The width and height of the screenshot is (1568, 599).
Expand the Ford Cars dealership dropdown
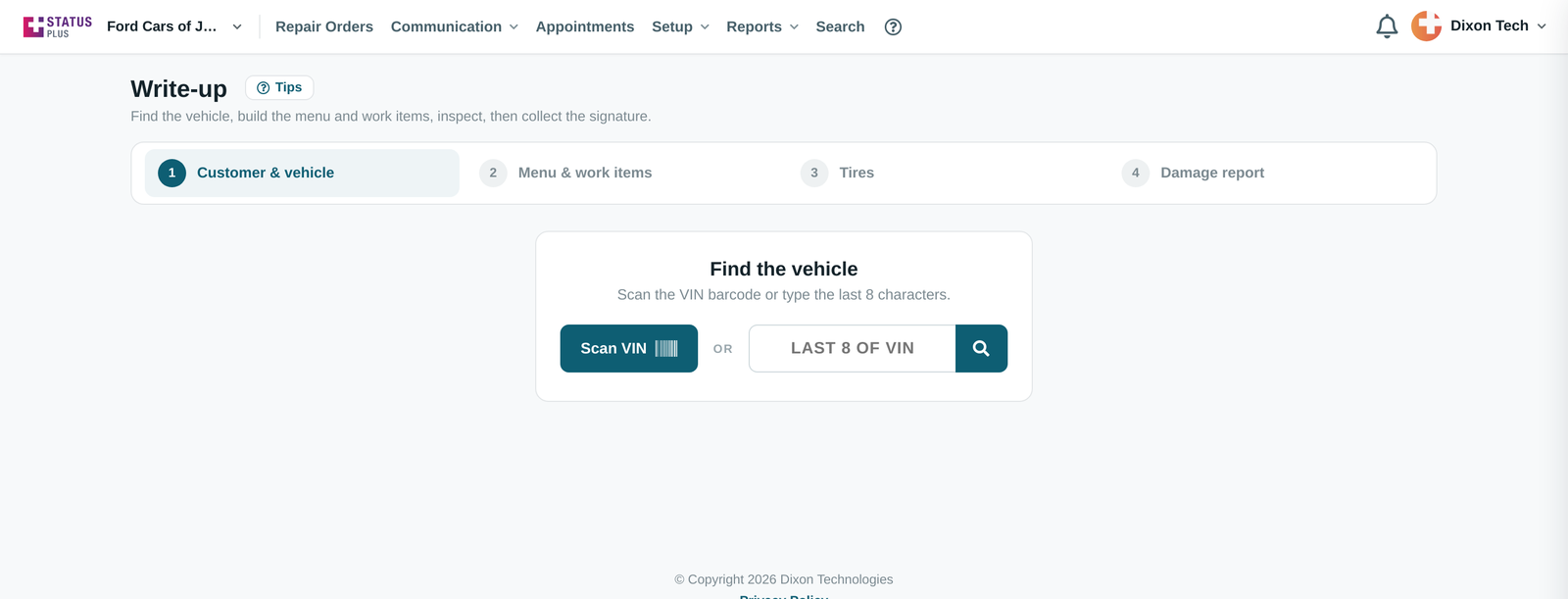pos(174,26)
